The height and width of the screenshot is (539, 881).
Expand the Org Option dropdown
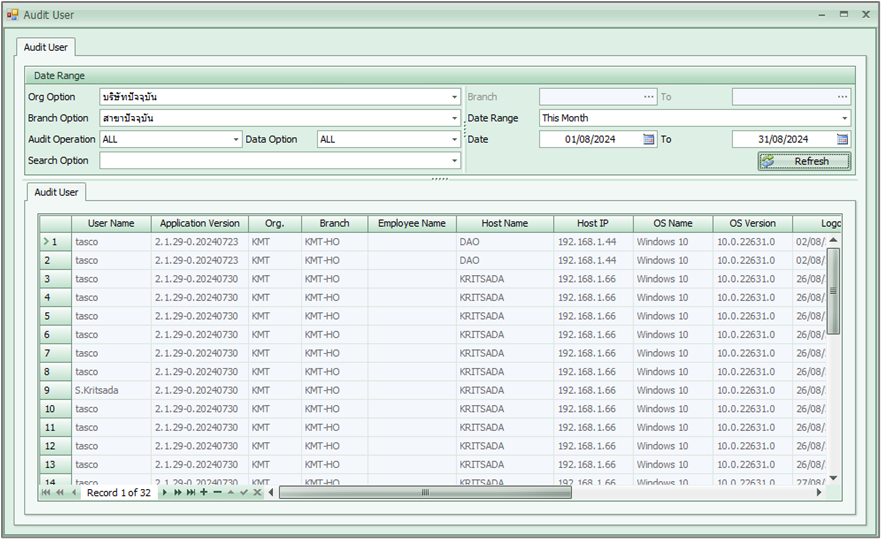click(x=455, y=97)
